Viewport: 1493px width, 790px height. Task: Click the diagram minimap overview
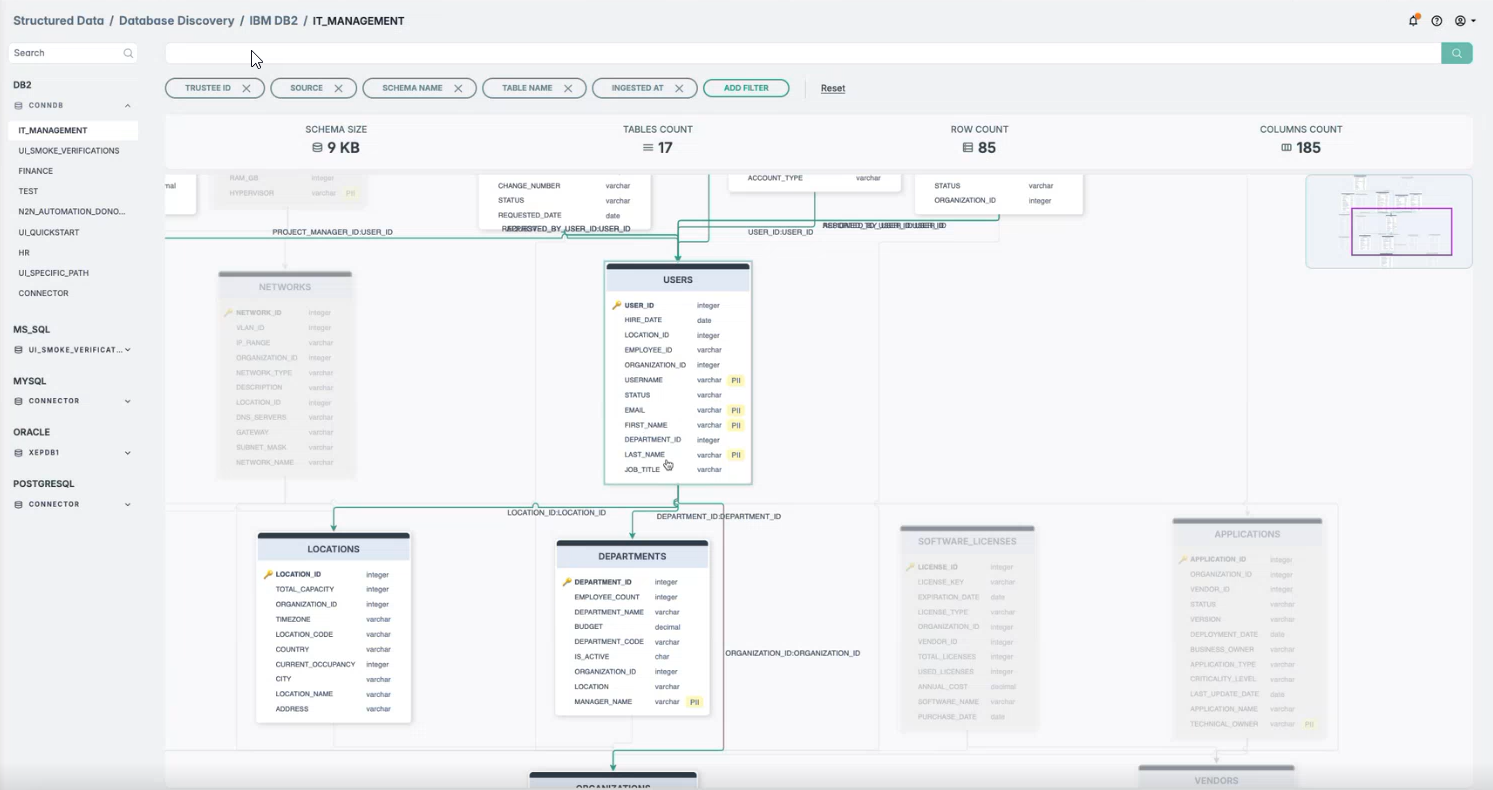pyautogui.click(x=1388, y=222)
